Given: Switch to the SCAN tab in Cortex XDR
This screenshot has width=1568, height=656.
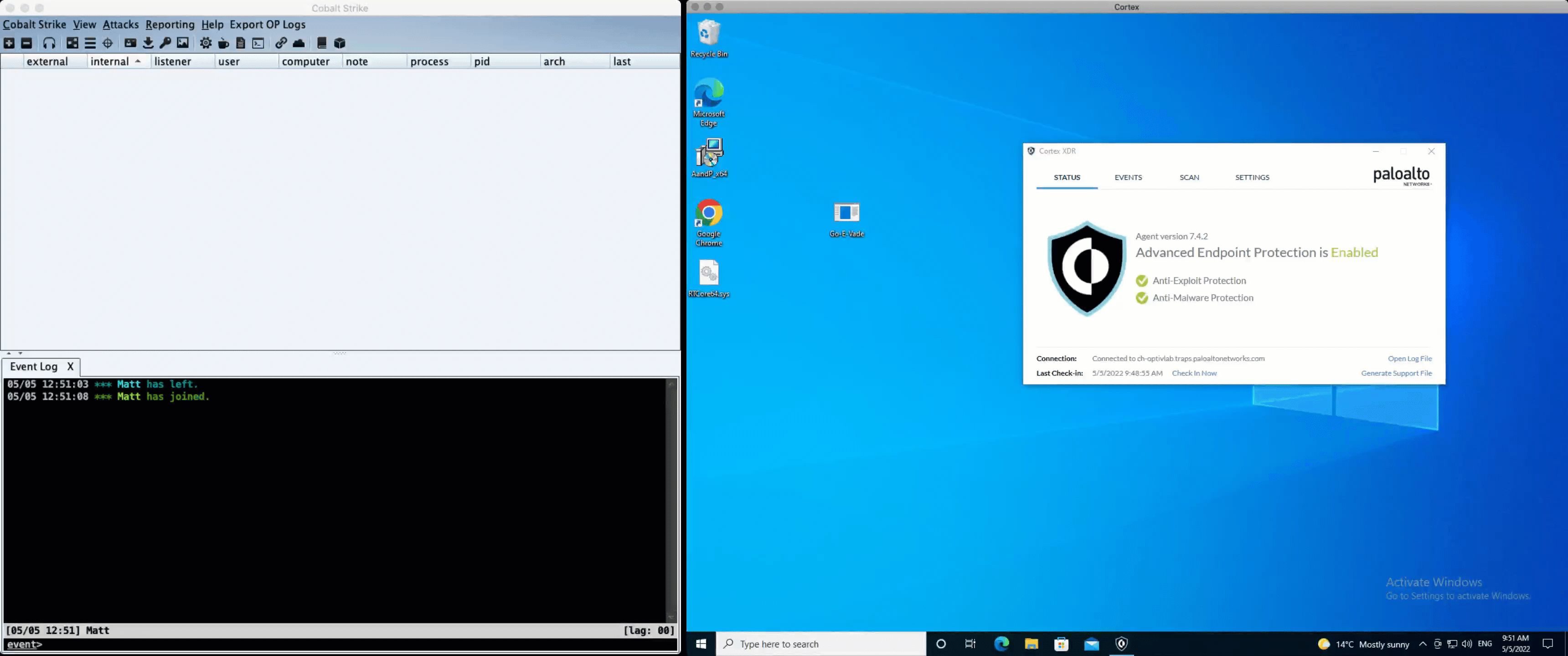Looking at the screenshot, I should click(1189, 178).
